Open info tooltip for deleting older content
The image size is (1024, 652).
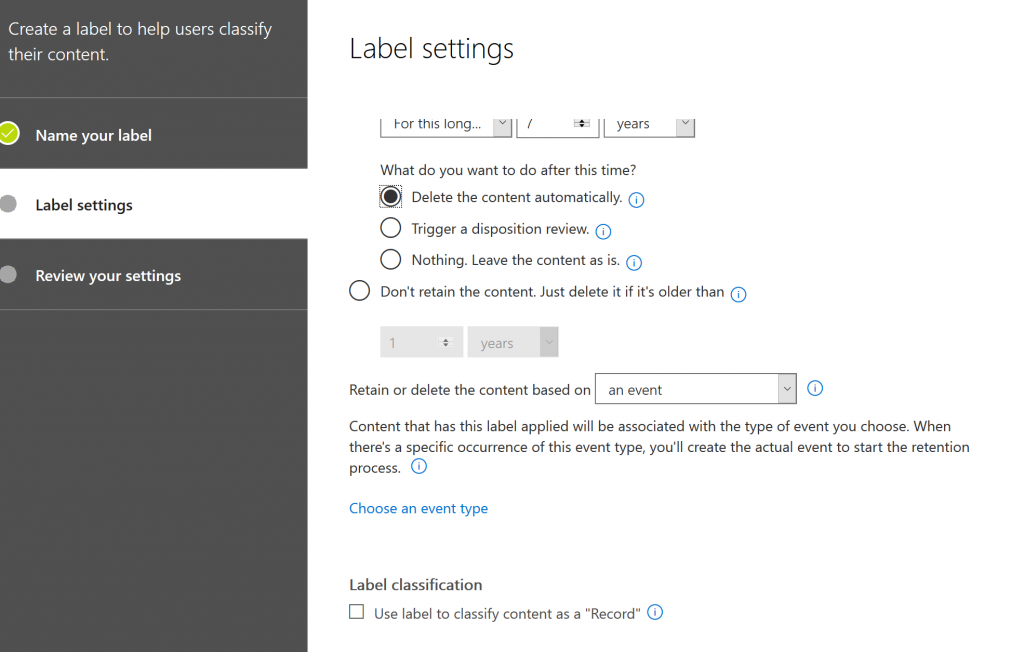[738, 294]
